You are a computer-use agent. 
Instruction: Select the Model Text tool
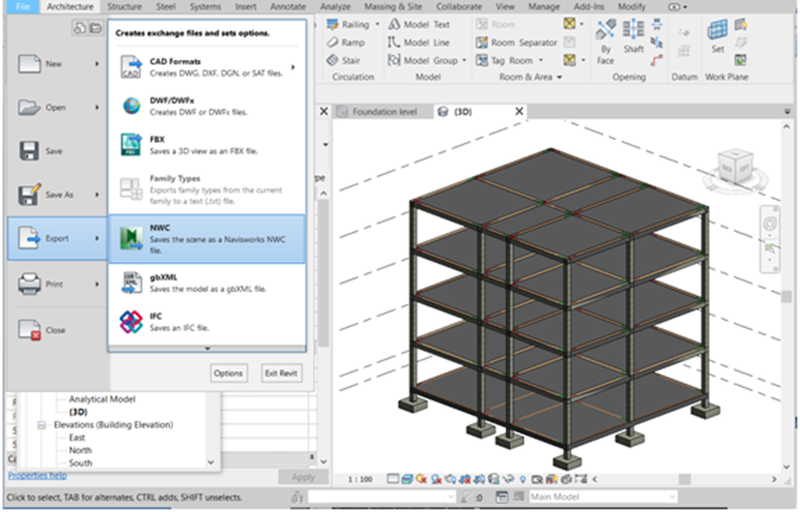tap(419, 24)
